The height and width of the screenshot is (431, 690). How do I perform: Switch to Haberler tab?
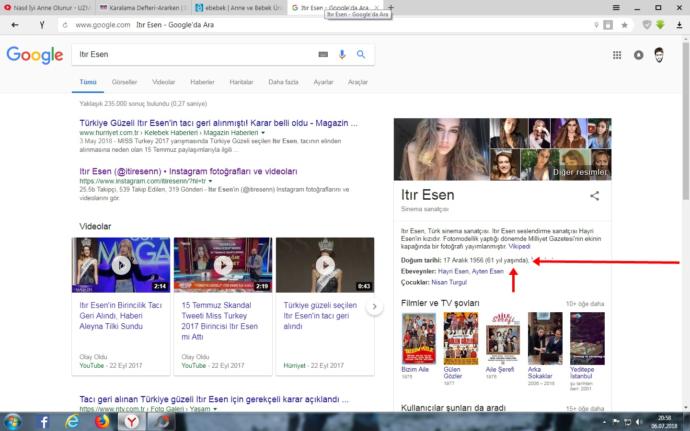[202, 82]
